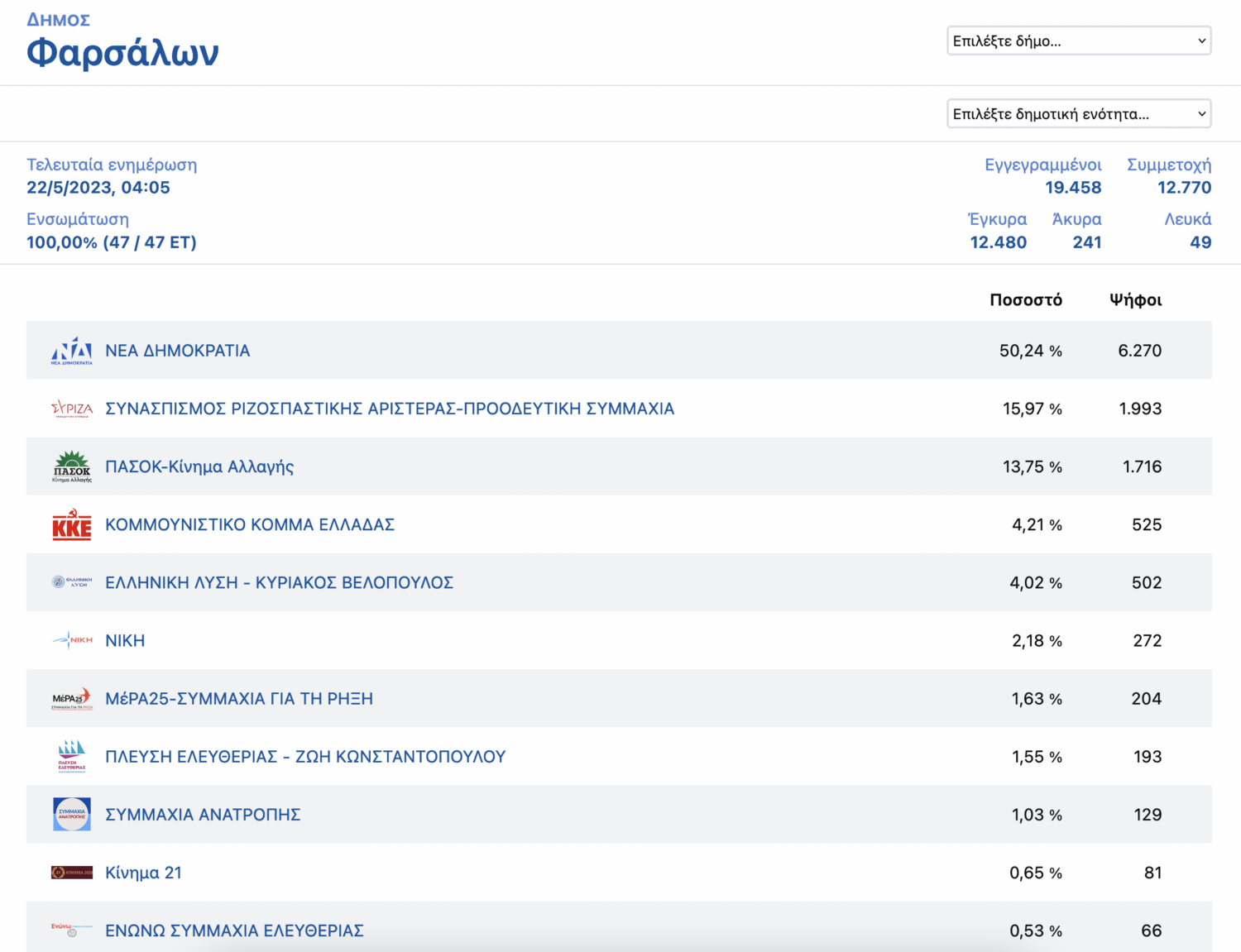The height and width of the screenshot is (952, 1241).
Task: Click the ΕΝΩΝΩ party logo
Action: (72, 930)
